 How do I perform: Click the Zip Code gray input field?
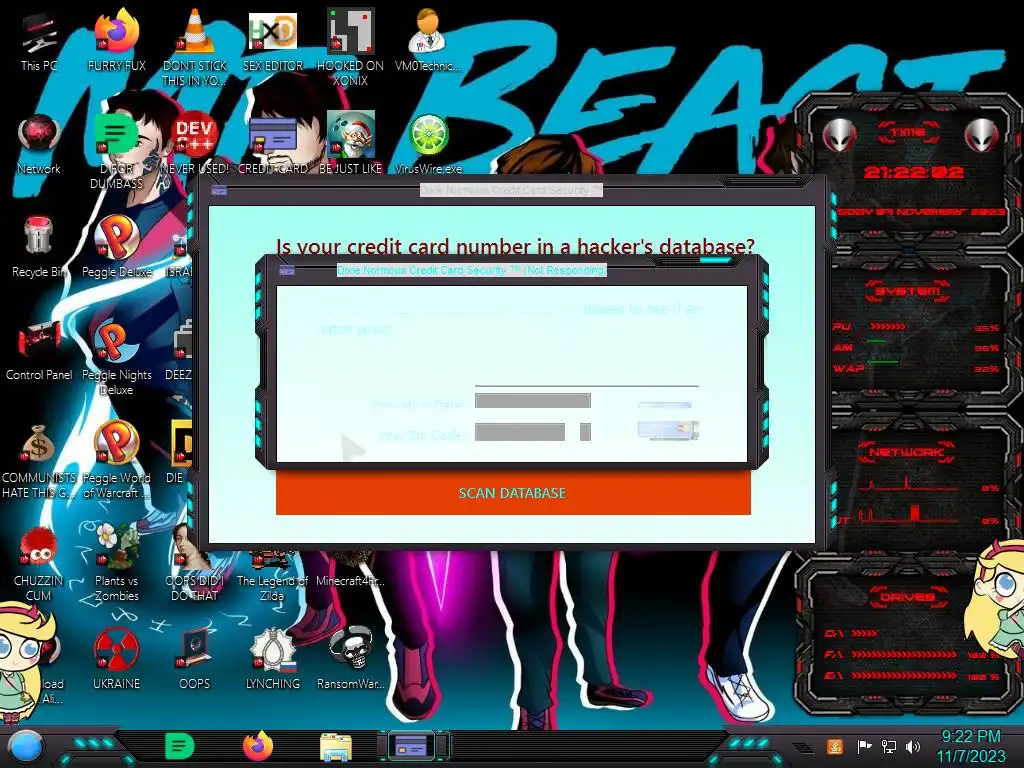(x=520, y=432)
